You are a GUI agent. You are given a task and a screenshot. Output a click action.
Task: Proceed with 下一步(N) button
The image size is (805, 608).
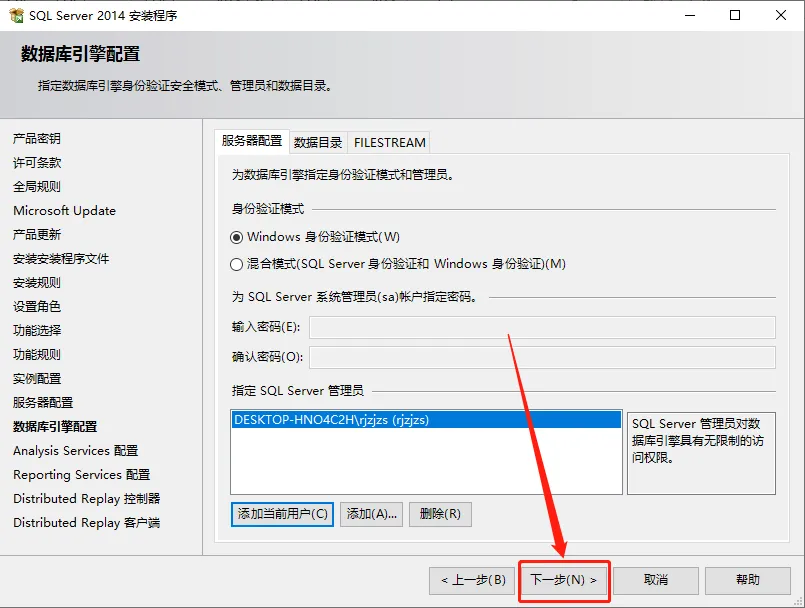click(x=564, y=580)
